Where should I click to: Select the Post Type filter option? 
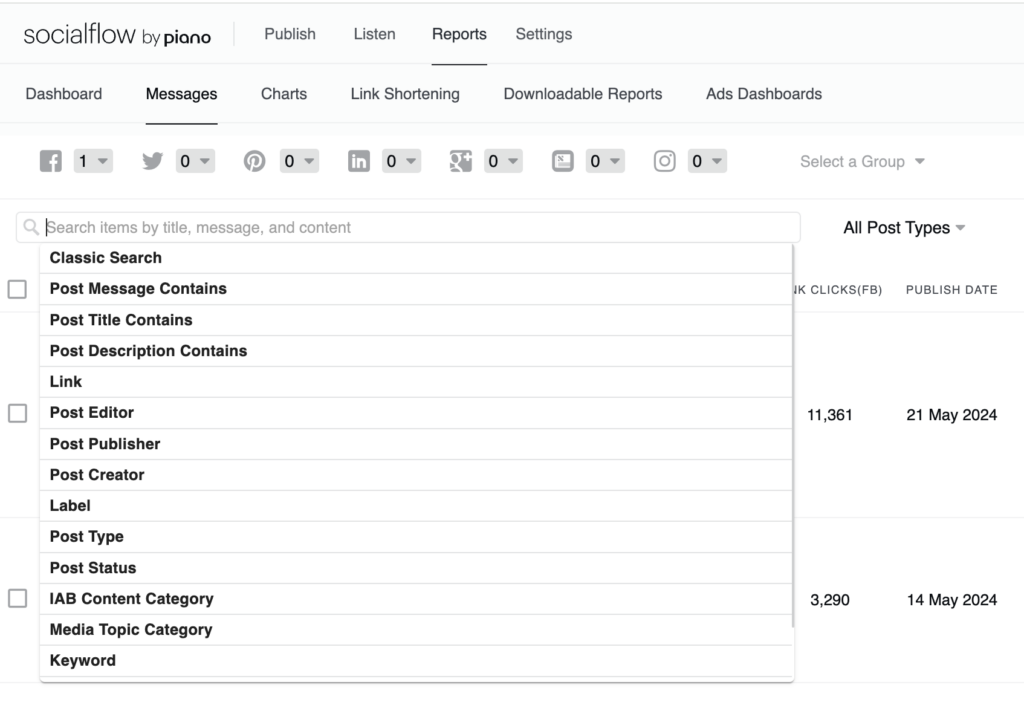416,537
